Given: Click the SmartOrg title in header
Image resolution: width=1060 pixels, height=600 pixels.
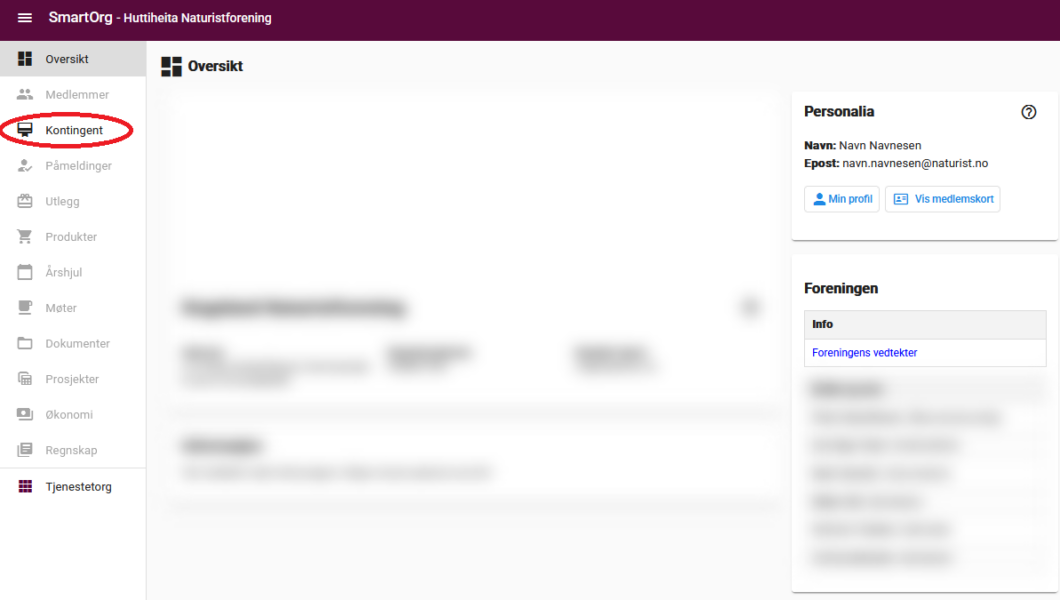Looking at the screenshot, I should (80, 18).
